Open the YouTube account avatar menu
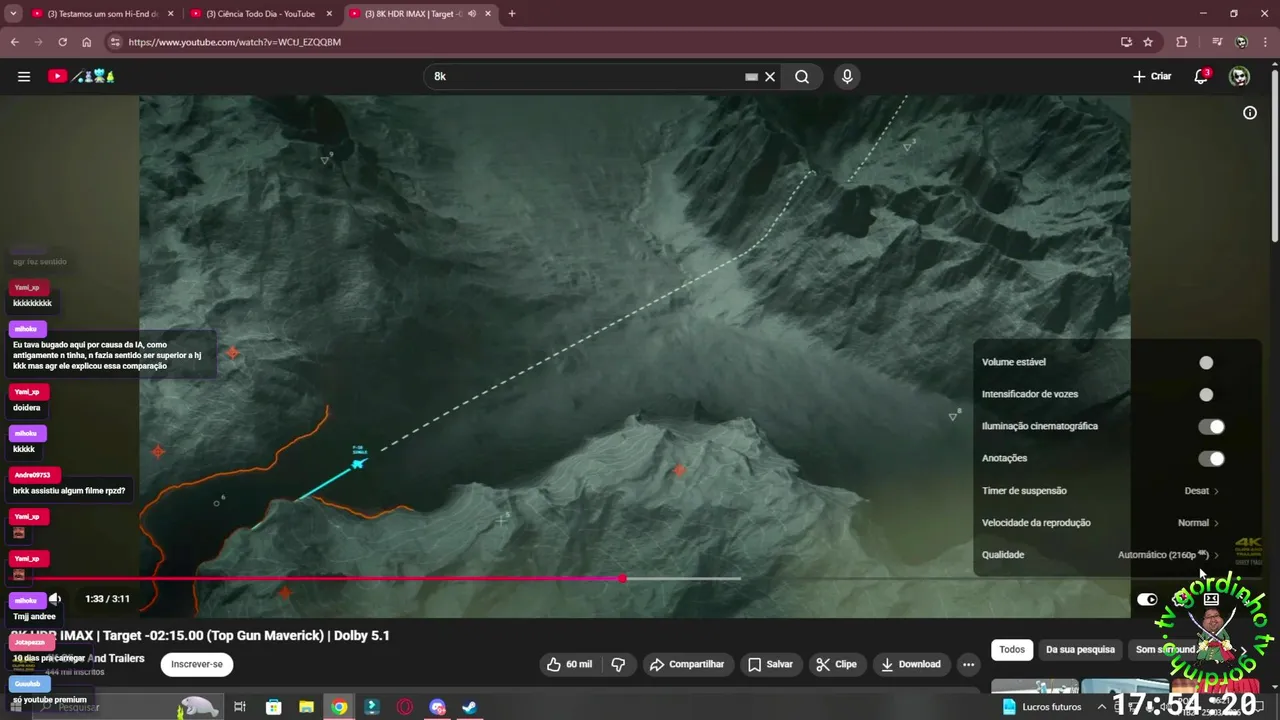 click(1239, 76)
